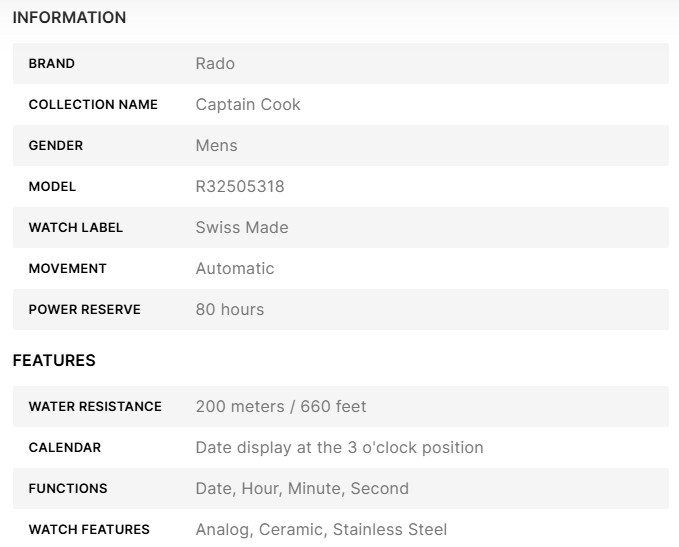The width and height of the screenshot is (679, 547).
Task: Select the Date, Hour, Minute, Second functions text
Action: tap(302, 489)
